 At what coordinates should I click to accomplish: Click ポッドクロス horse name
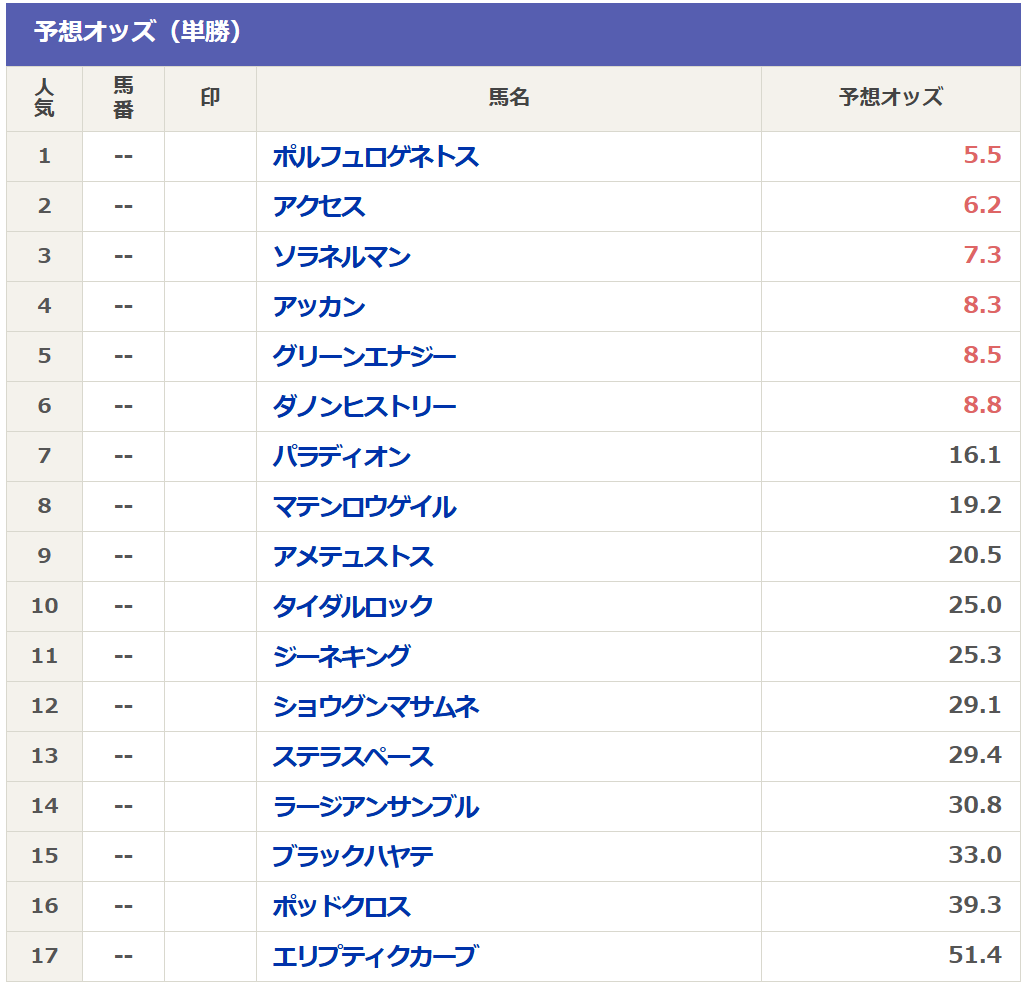341,907
